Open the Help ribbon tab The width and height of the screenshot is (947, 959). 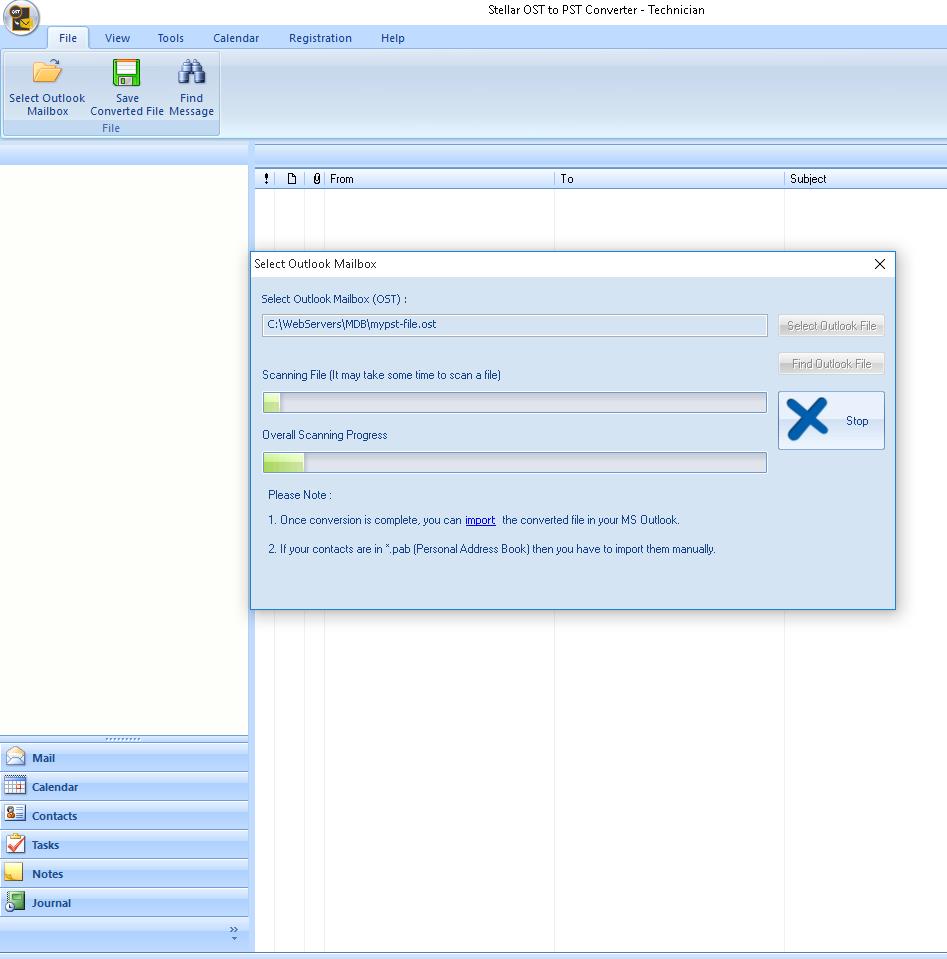[x=393, y=38]
